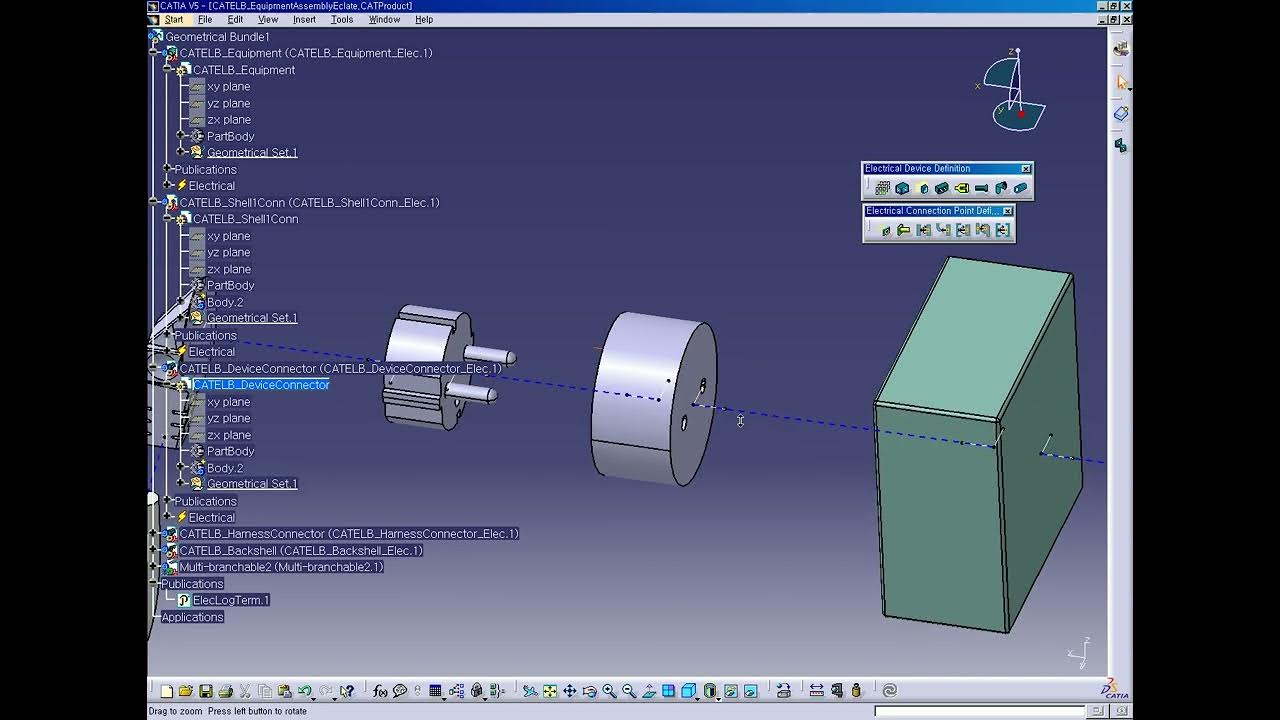This screenshot has width=1280, height=720.
Task: Click the compass at top right of viewport
Action: (x=1014, y=90)
